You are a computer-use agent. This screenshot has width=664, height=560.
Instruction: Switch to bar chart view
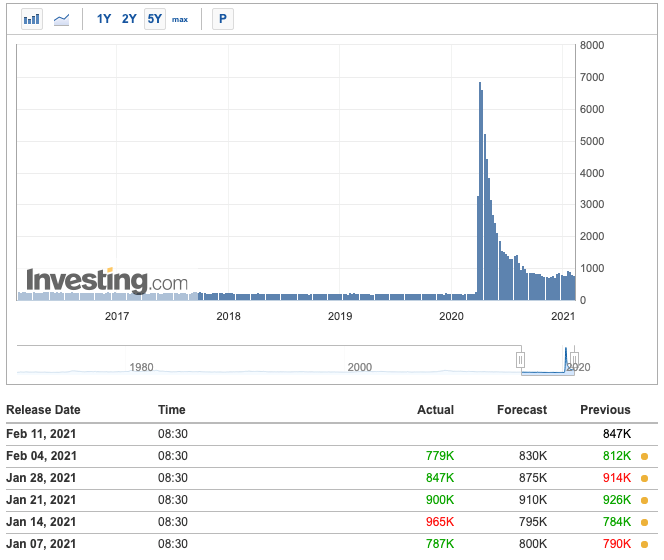[32, 19]
